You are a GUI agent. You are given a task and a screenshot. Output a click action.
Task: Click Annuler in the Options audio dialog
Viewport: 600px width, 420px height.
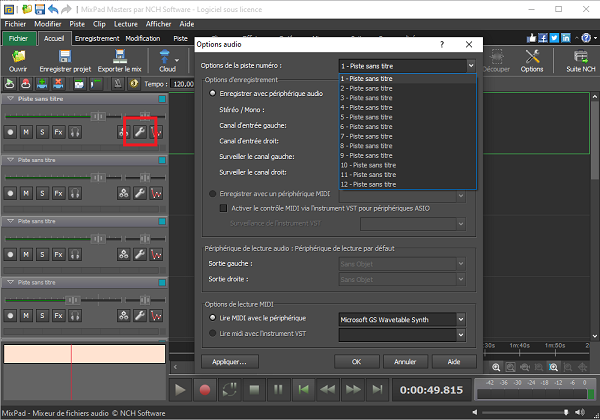[405, 361]
